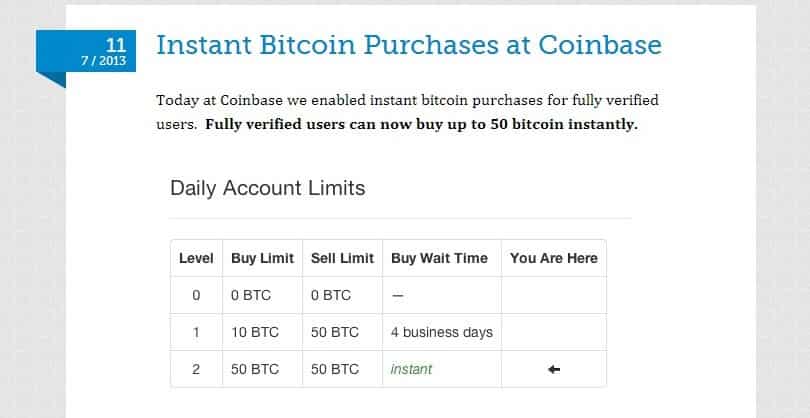Click the left arrow icon in the Level 2 row
This screenshot has width=810, height=418.
pyautogui.click(x=554, y=369)
